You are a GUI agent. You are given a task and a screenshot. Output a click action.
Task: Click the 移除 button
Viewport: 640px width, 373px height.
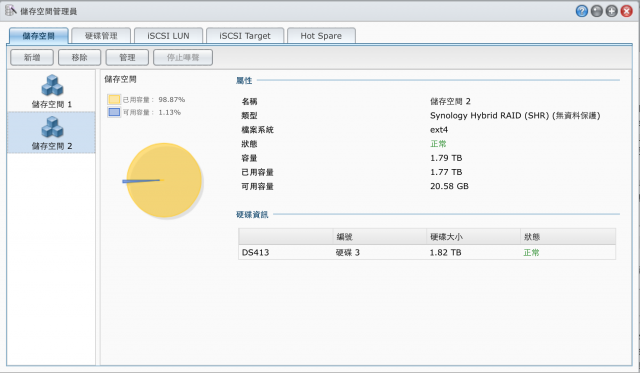pos(80,58)
